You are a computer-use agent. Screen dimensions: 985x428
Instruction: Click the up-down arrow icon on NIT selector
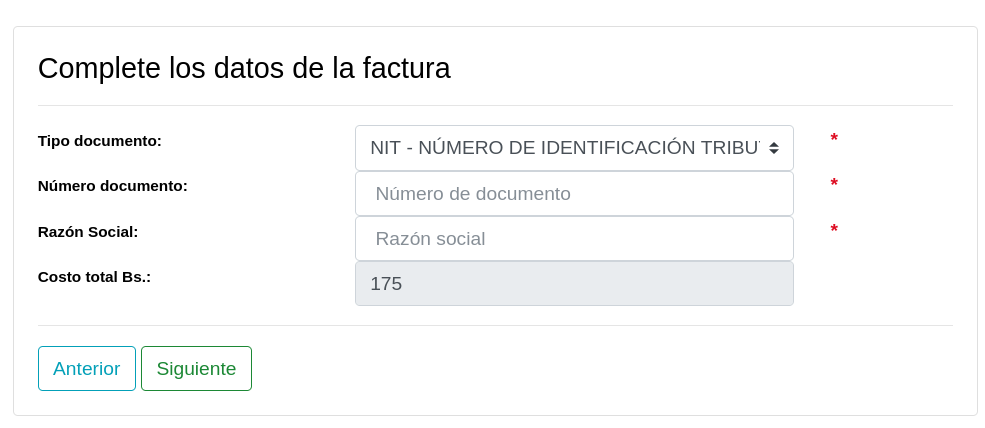point(774,148)
